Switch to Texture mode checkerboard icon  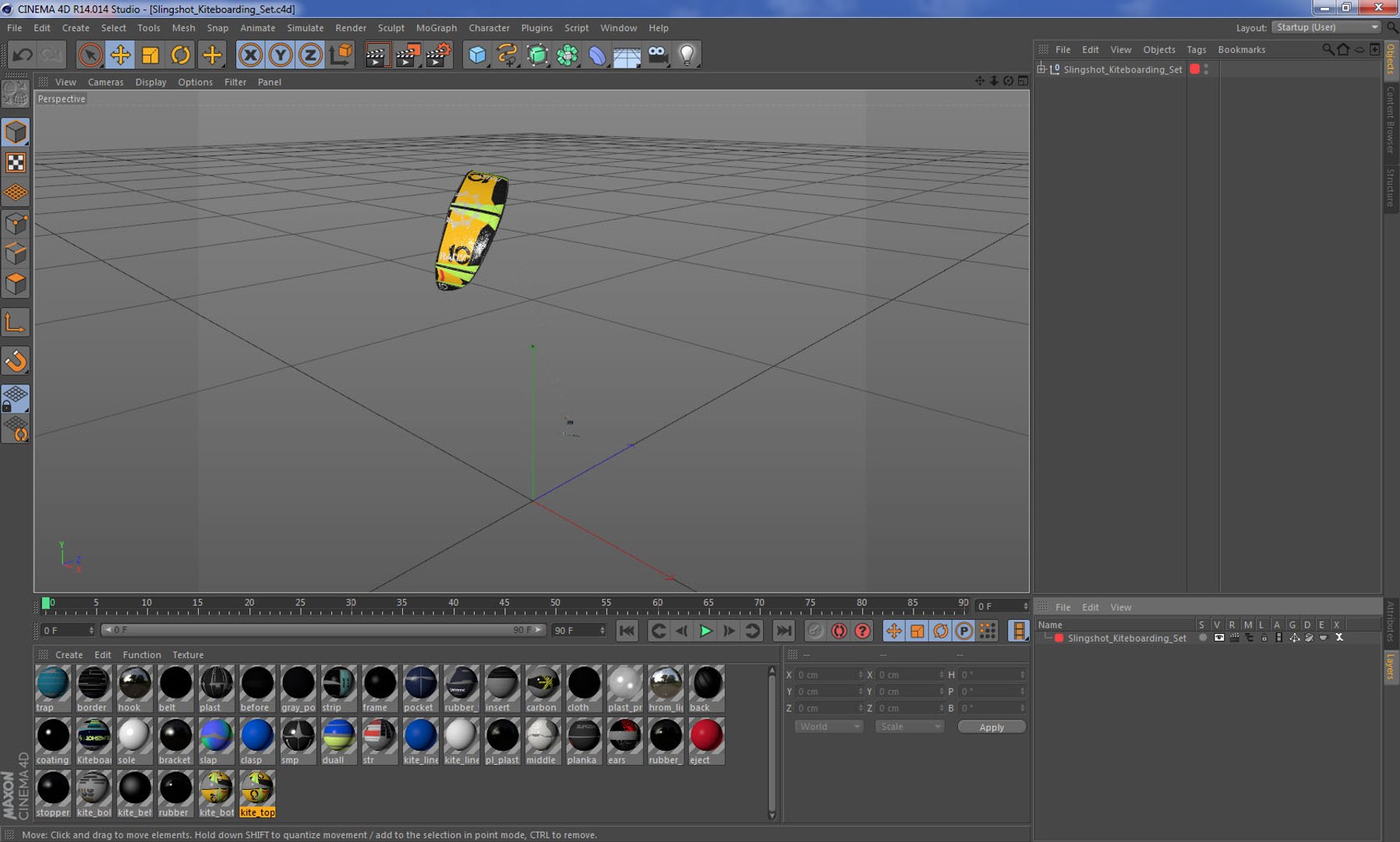click(16, 162)
